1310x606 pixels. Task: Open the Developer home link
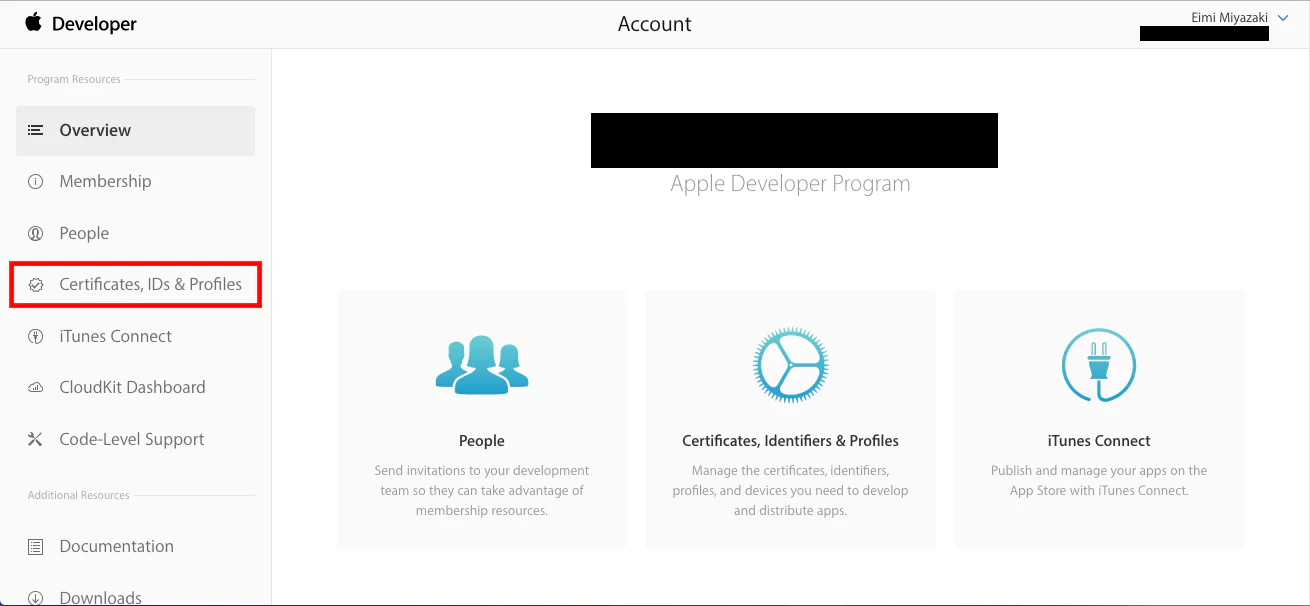click(x=94, y=24)
